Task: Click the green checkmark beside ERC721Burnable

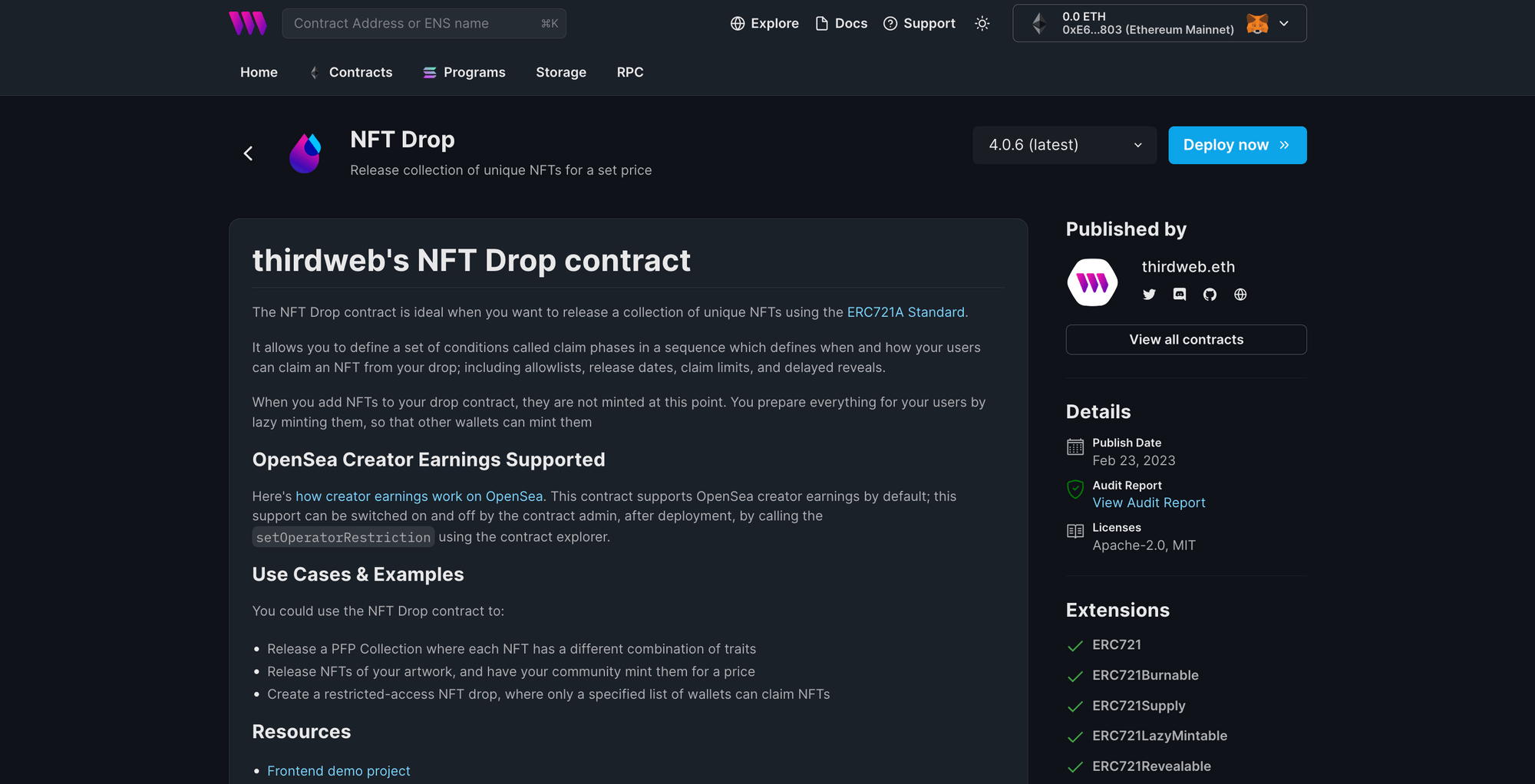Action: (x=1074, y=676)
